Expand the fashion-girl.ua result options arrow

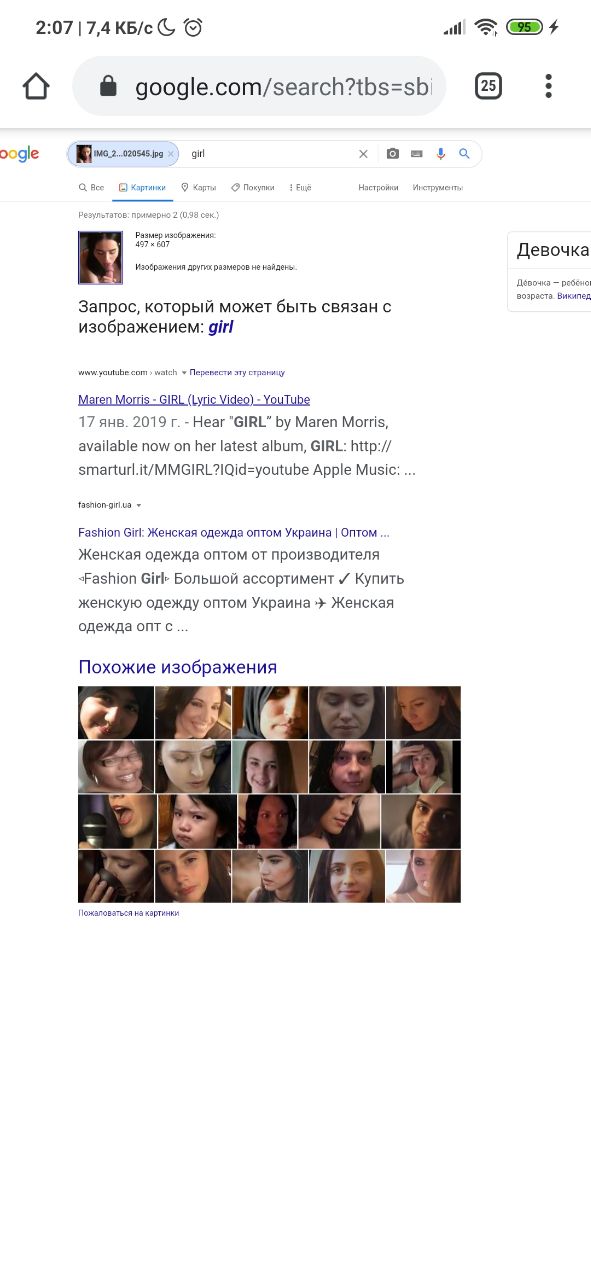pyautogui.click(x=139, y=505)
